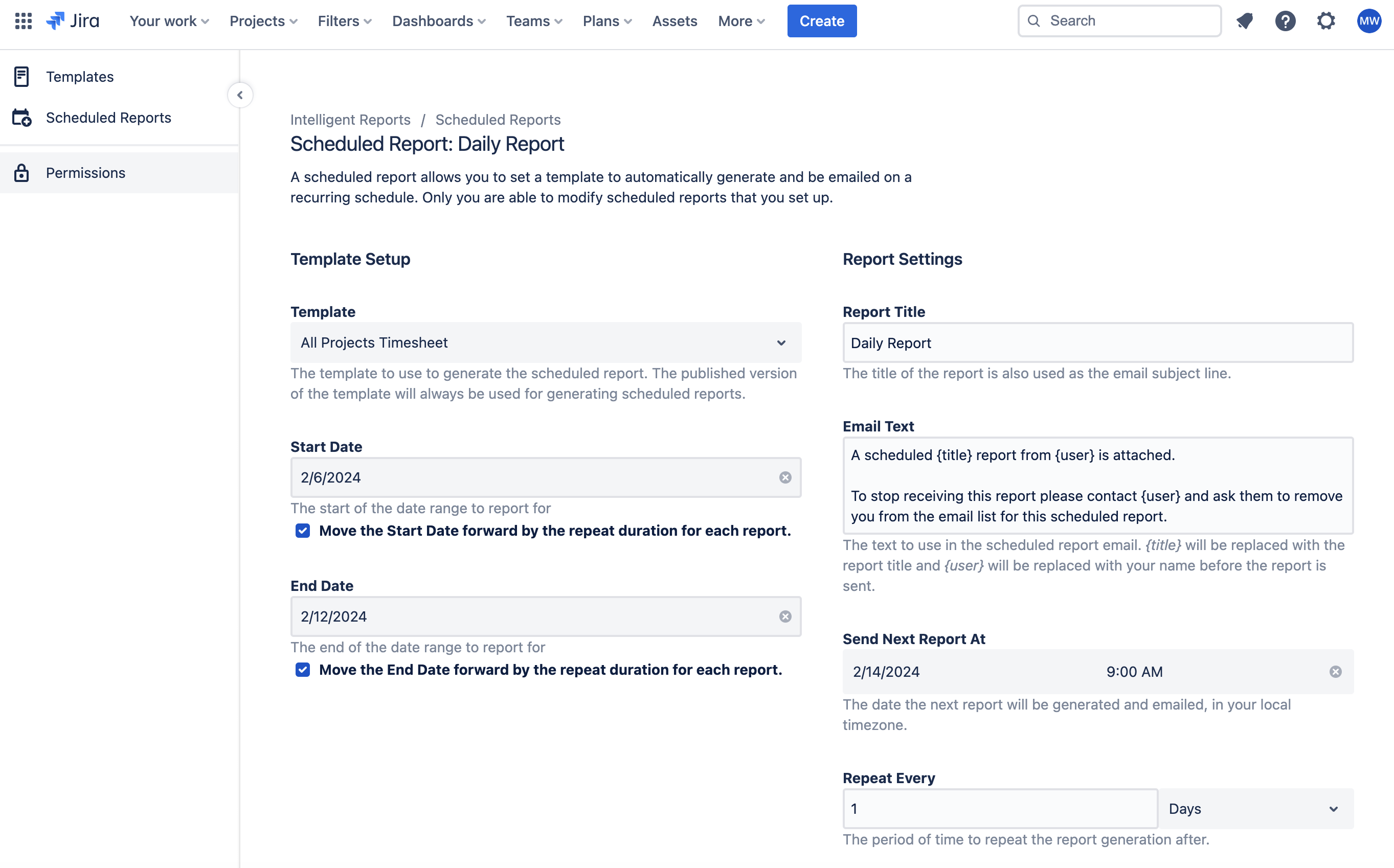
Task: Open Permissions via the lock icon
Action: pyautogui.click(x=21, y=172)
